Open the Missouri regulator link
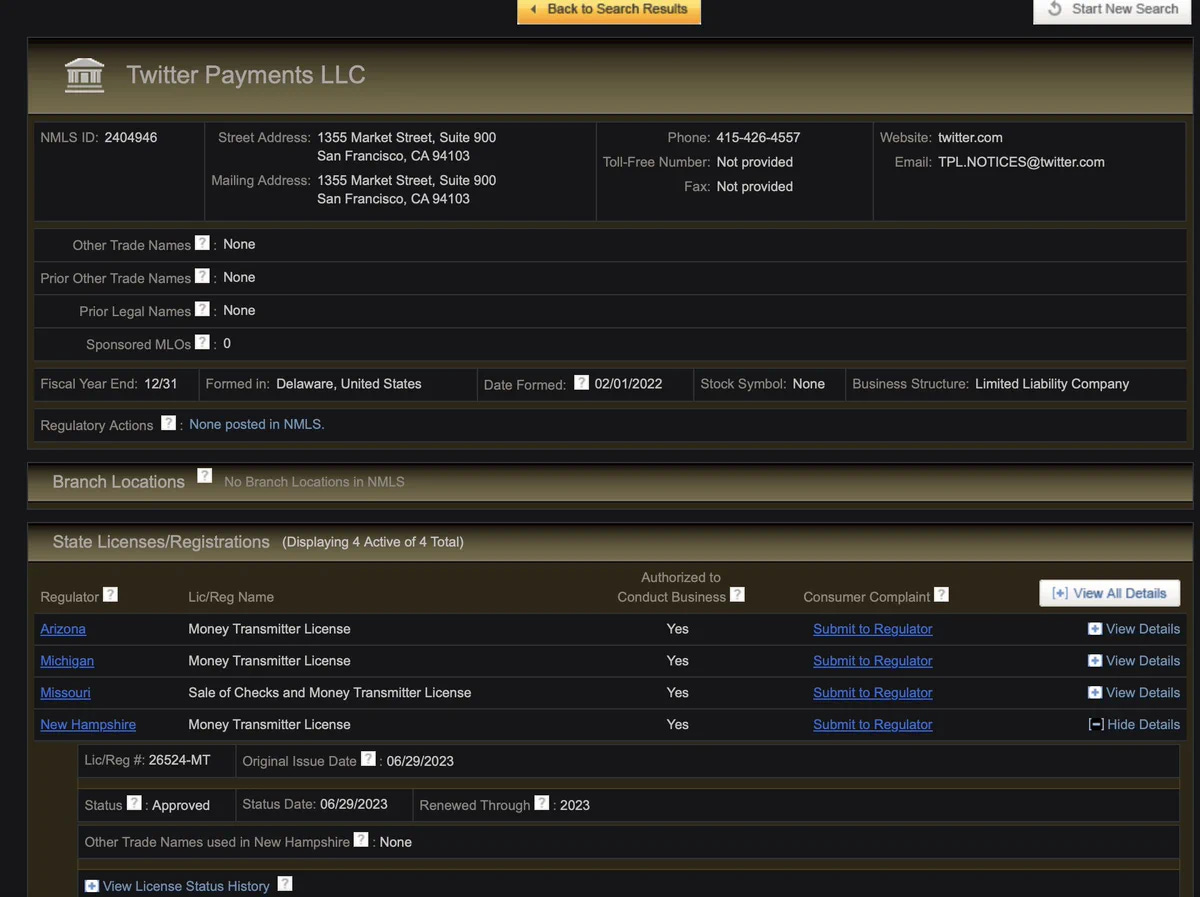Screen dimensions: 1200x897 point(65,693)
